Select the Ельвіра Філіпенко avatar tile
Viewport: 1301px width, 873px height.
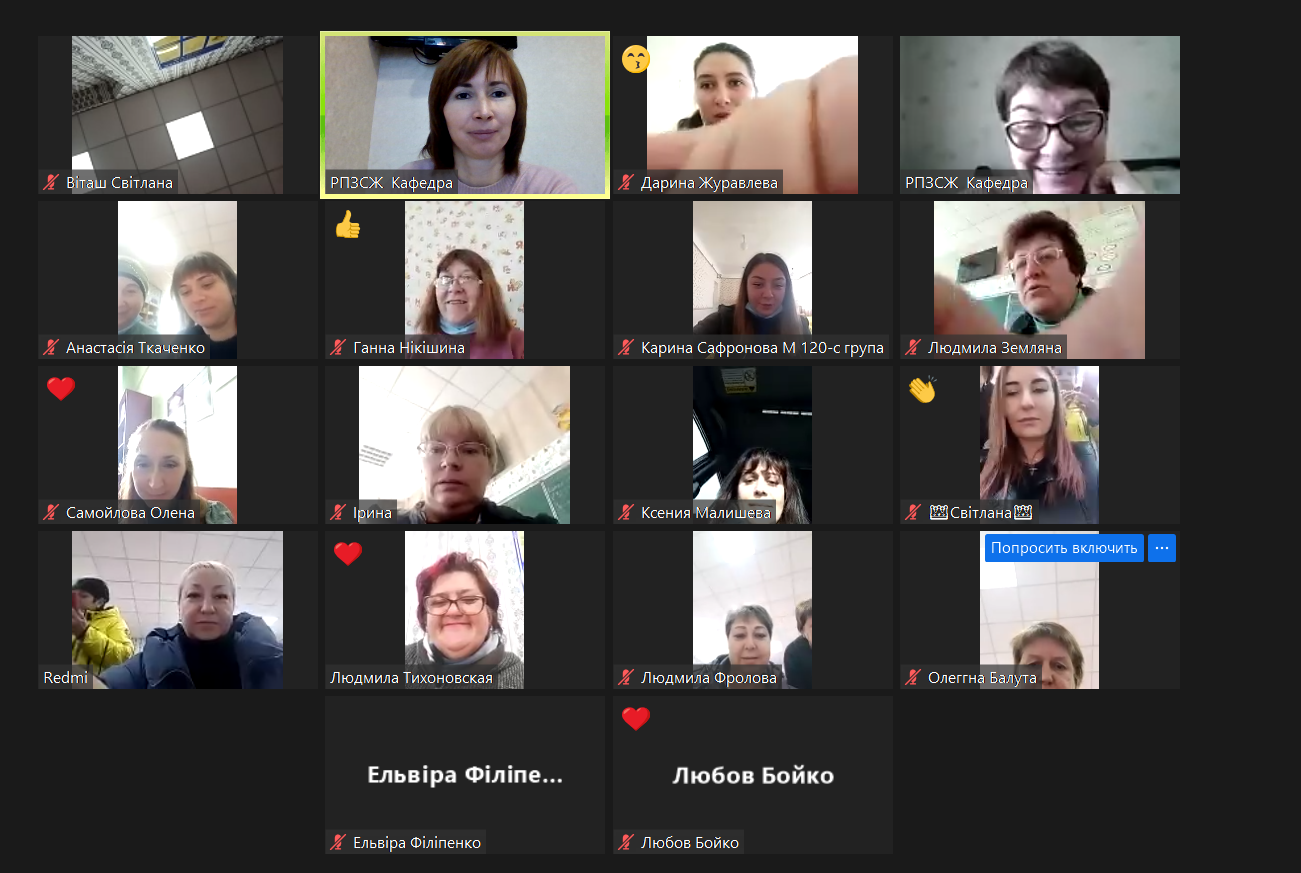coord(465,775)
